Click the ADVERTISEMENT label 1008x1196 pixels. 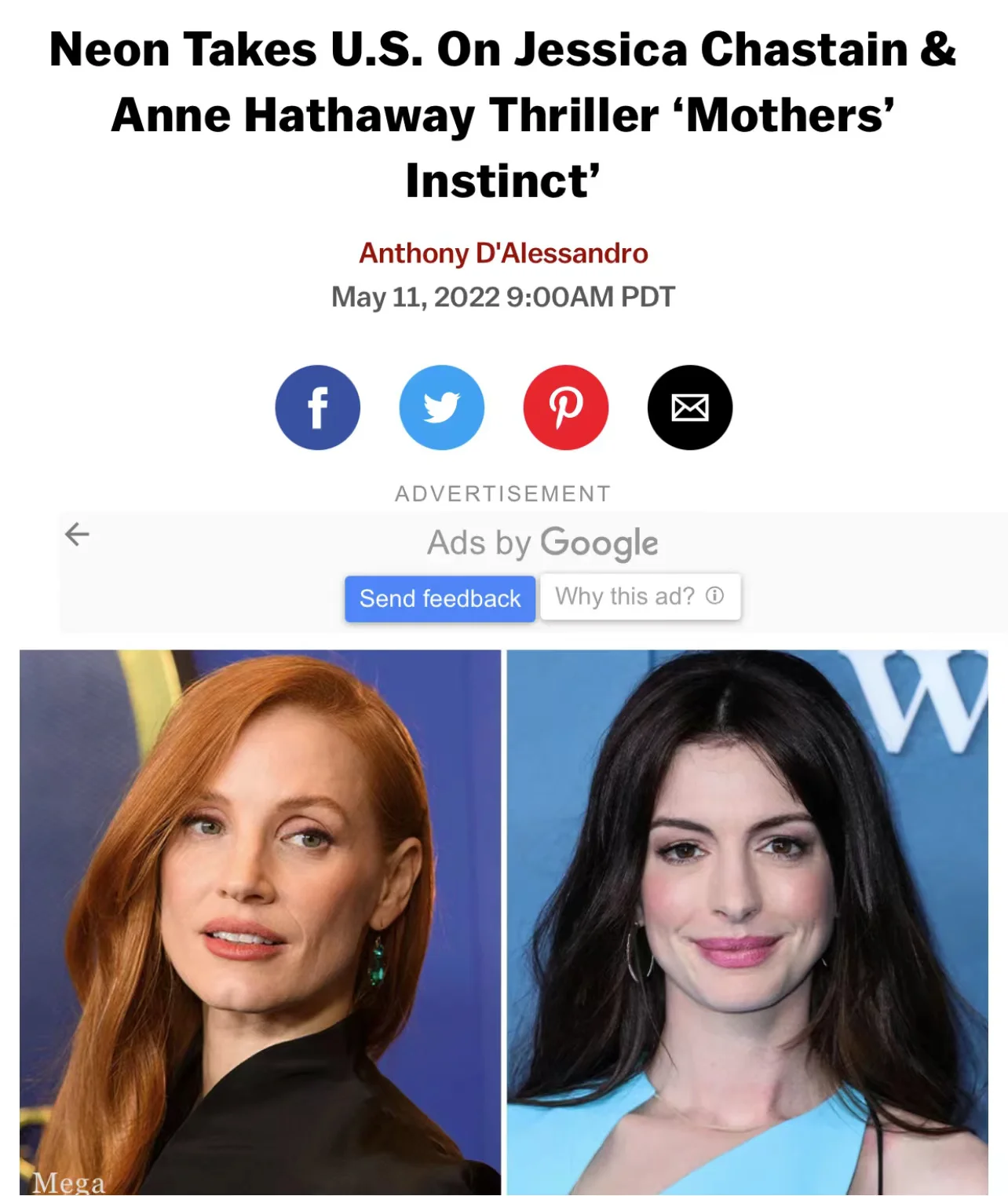[x=503, y=494]
